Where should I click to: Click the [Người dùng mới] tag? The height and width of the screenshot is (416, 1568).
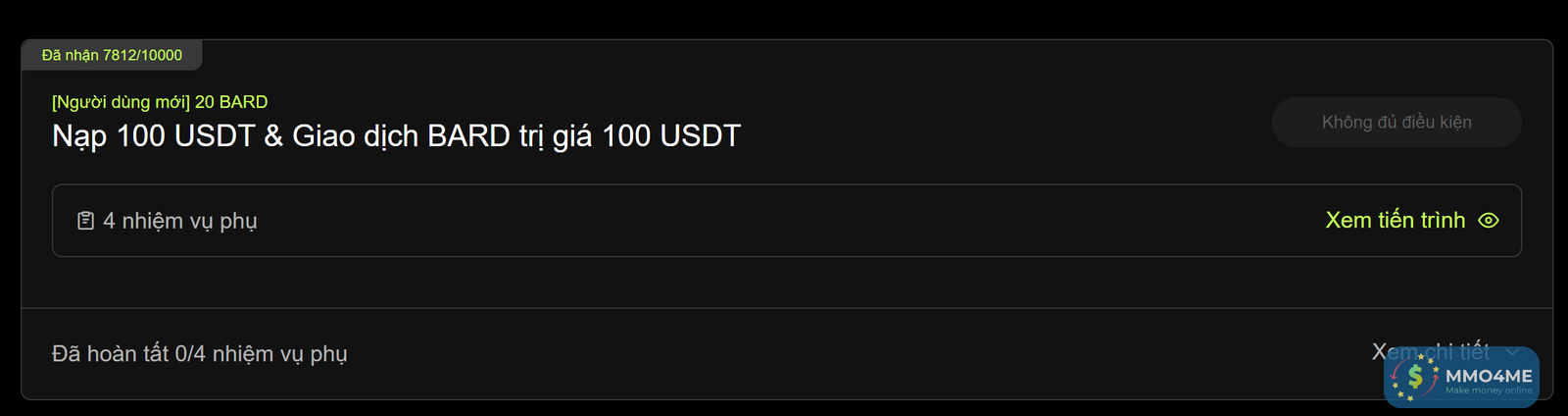click(x=121, y=102)
